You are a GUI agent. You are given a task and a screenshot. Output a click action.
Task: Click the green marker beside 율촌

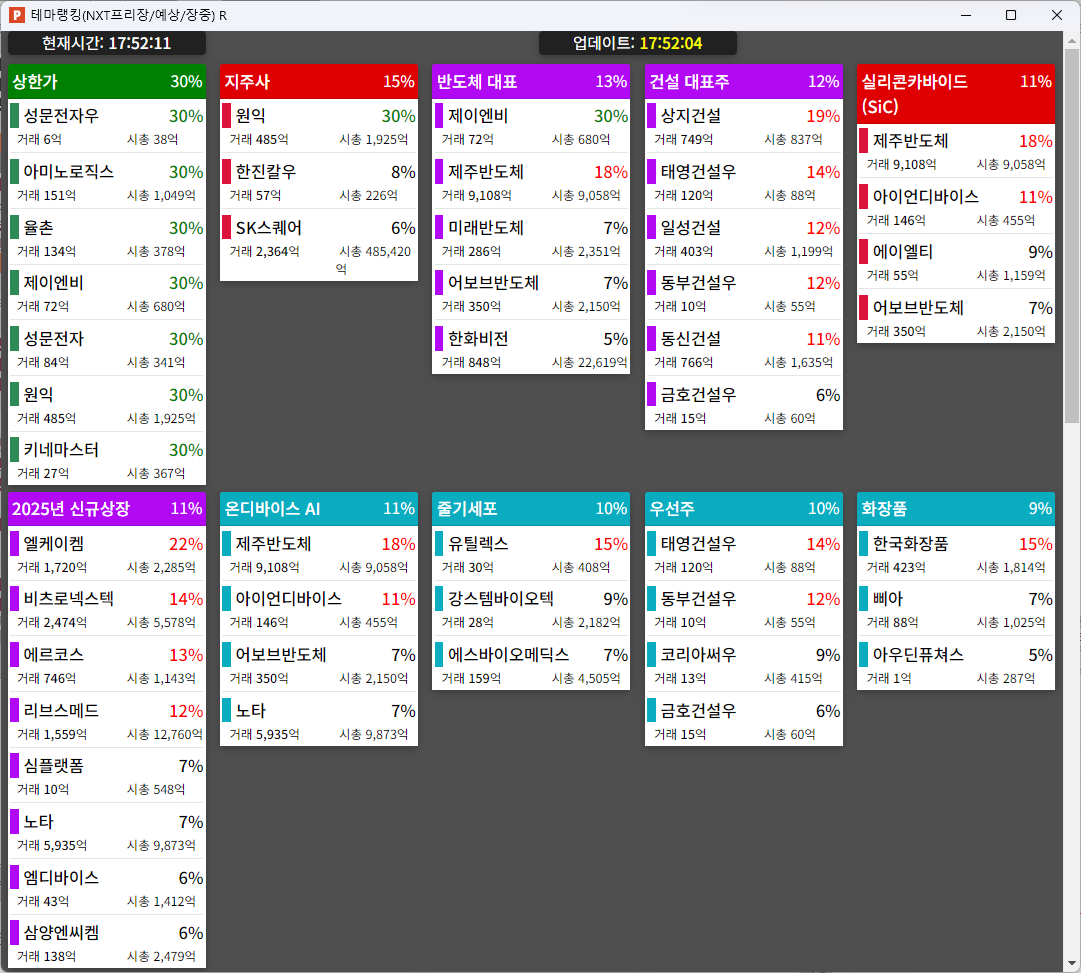[x=14, y=227]
